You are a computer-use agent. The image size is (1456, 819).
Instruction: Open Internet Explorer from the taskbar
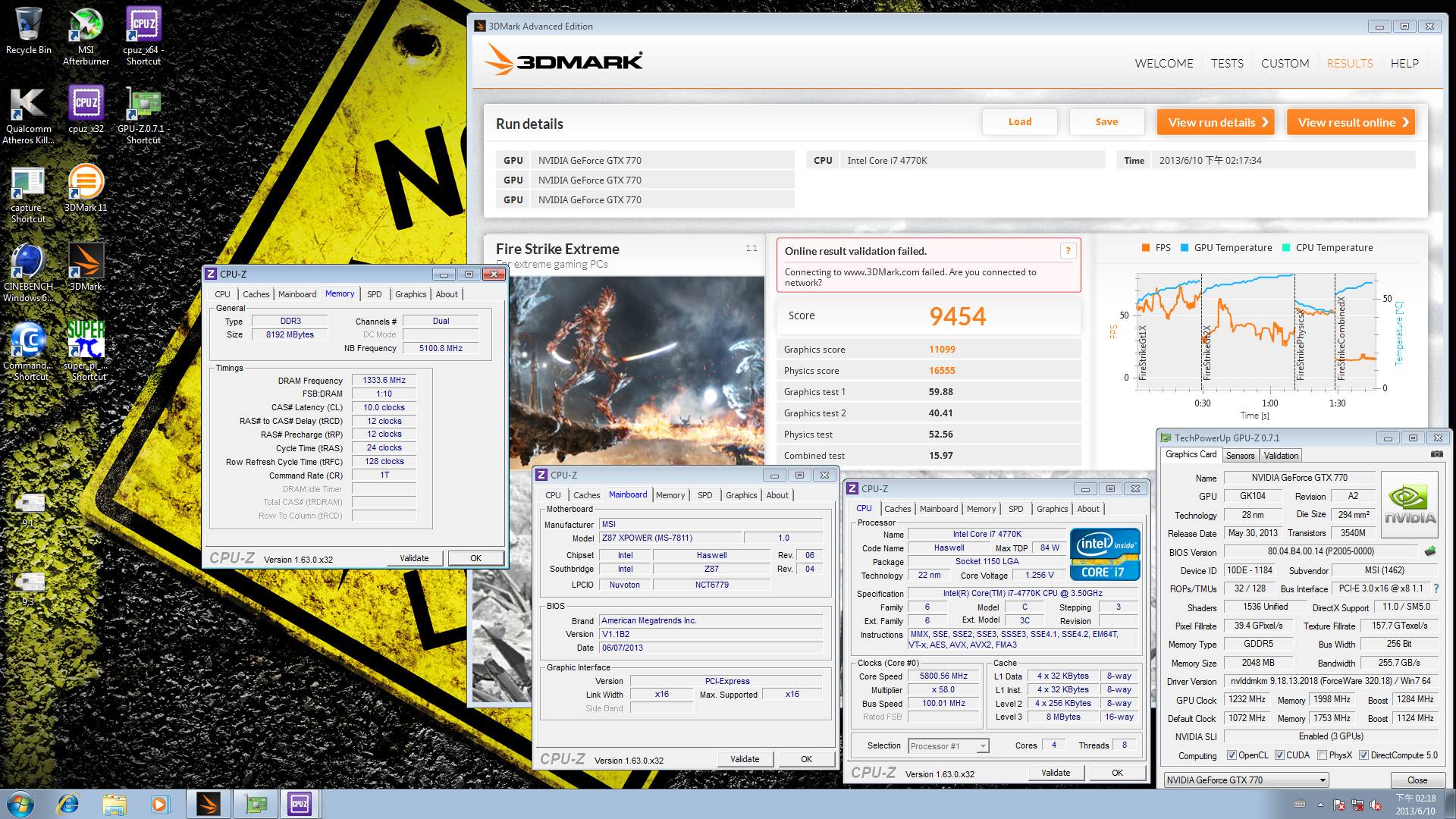[68, 804]
